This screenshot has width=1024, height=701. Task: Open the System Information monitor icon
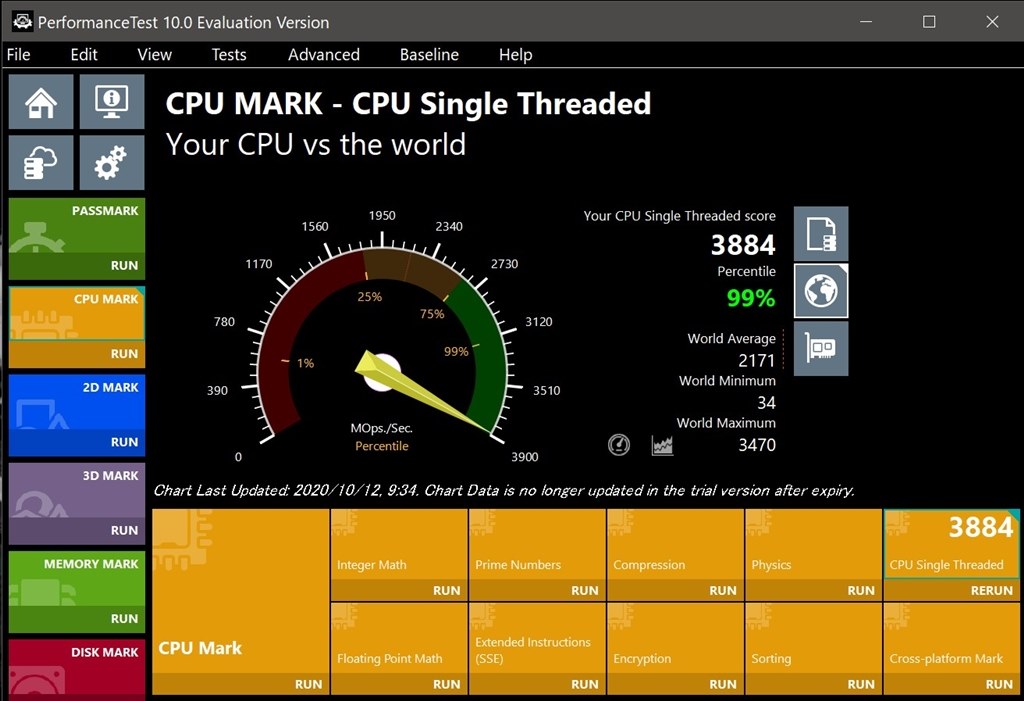112,102
